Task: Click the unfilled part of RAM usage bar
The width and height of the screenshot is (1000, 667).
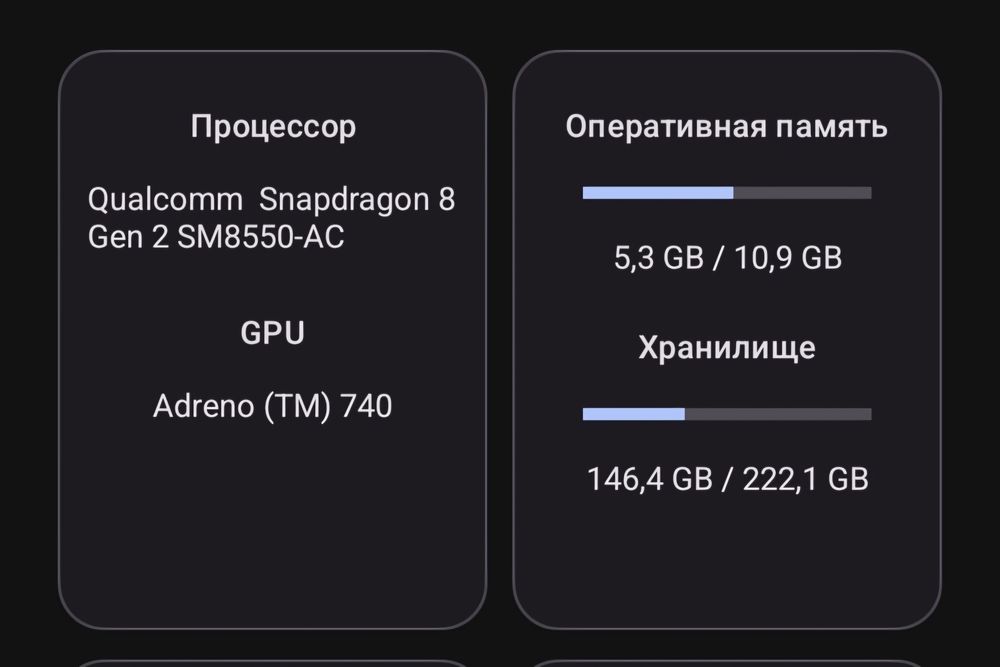Action: (x=802, y=193)
